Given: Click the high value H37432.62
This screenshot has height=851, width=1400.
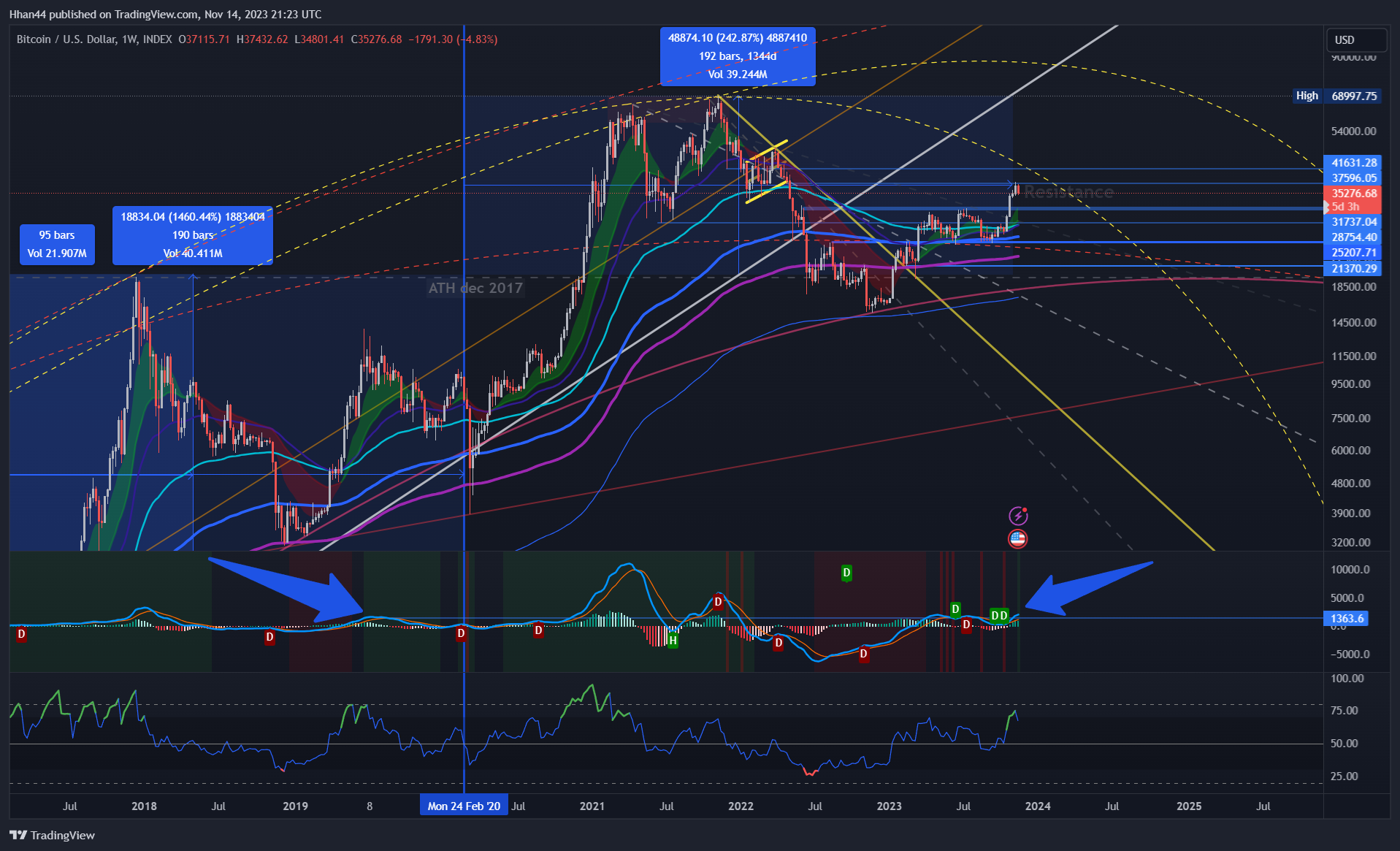Looking at the screenshot, I should point(262,39).
